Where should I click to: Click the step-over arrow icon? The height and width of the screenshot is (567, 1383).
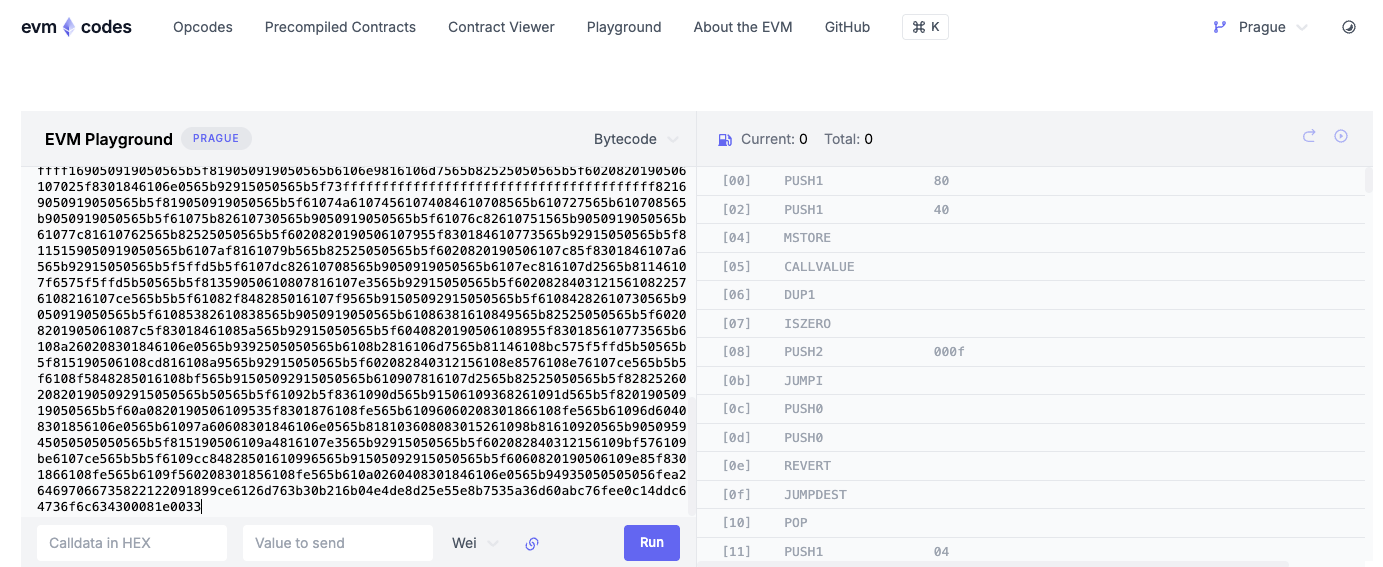(x=1309, y=136)
